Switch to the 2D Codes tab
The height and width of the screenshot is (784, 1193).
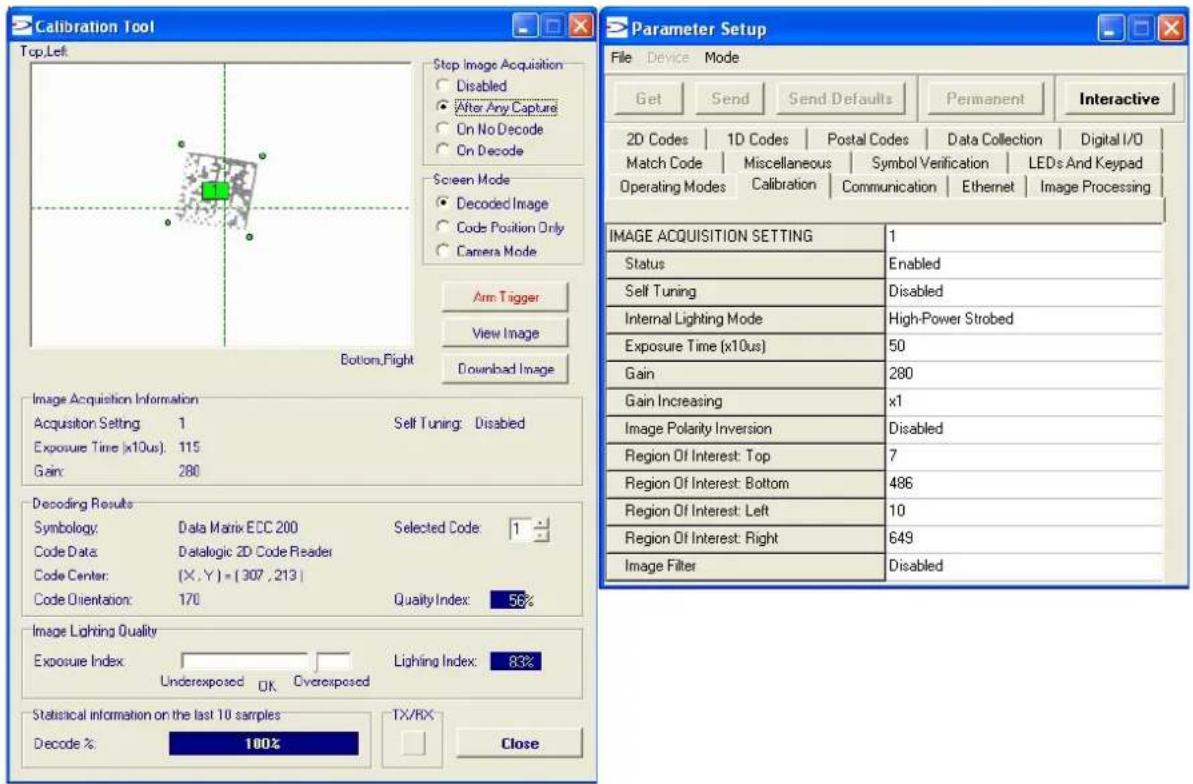(x=657, y=139)
